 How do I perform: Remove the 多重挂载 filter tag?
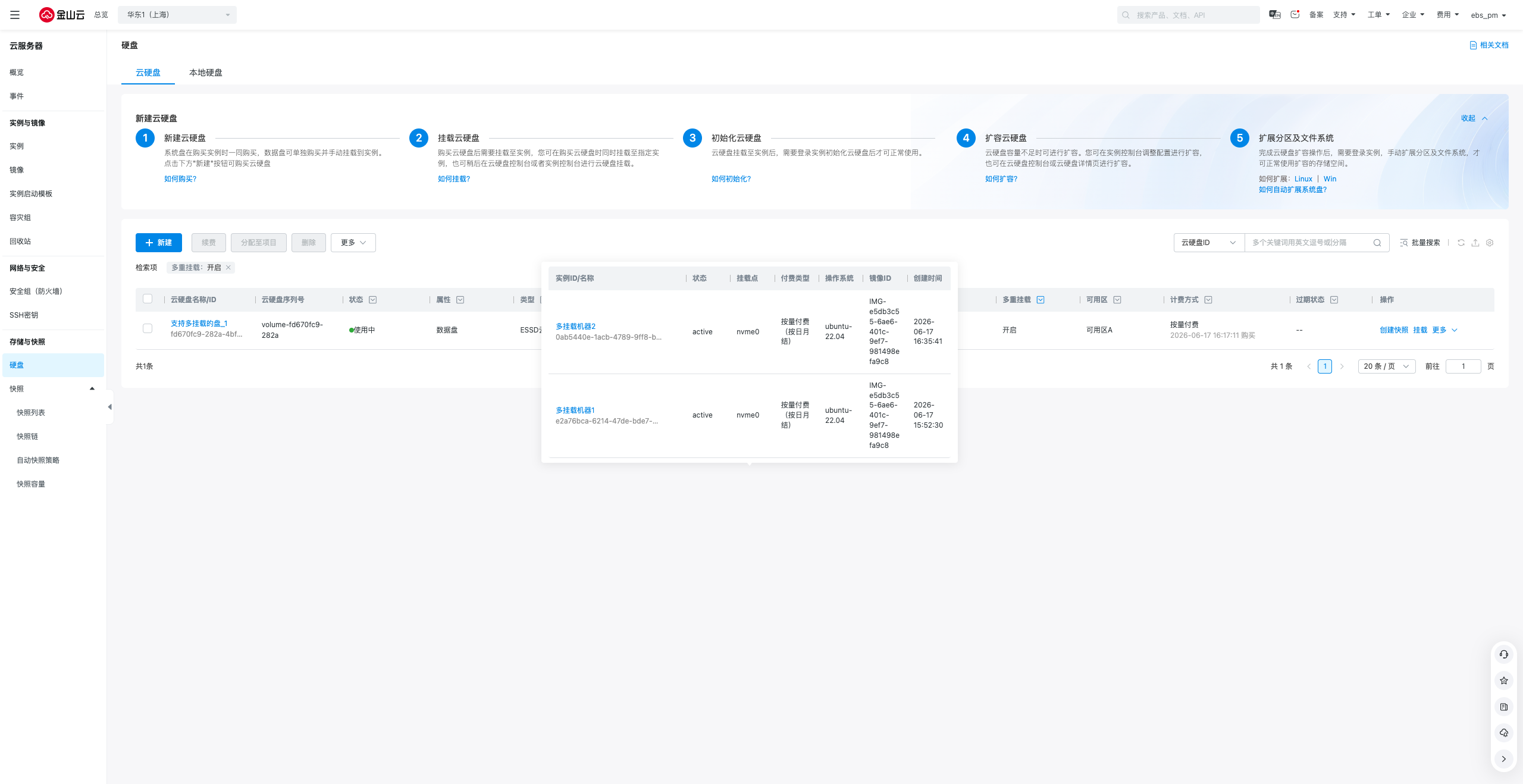click(x=228, y=268)
